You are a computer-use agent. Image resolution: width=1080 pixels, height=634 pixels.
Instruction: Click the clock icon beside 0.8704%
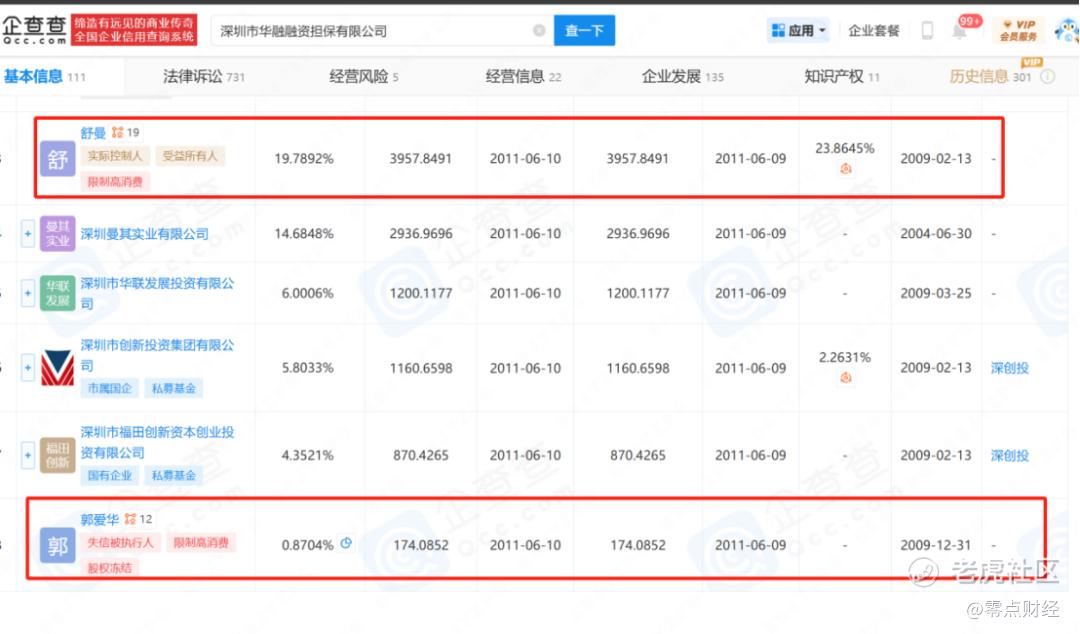[346, 543]
